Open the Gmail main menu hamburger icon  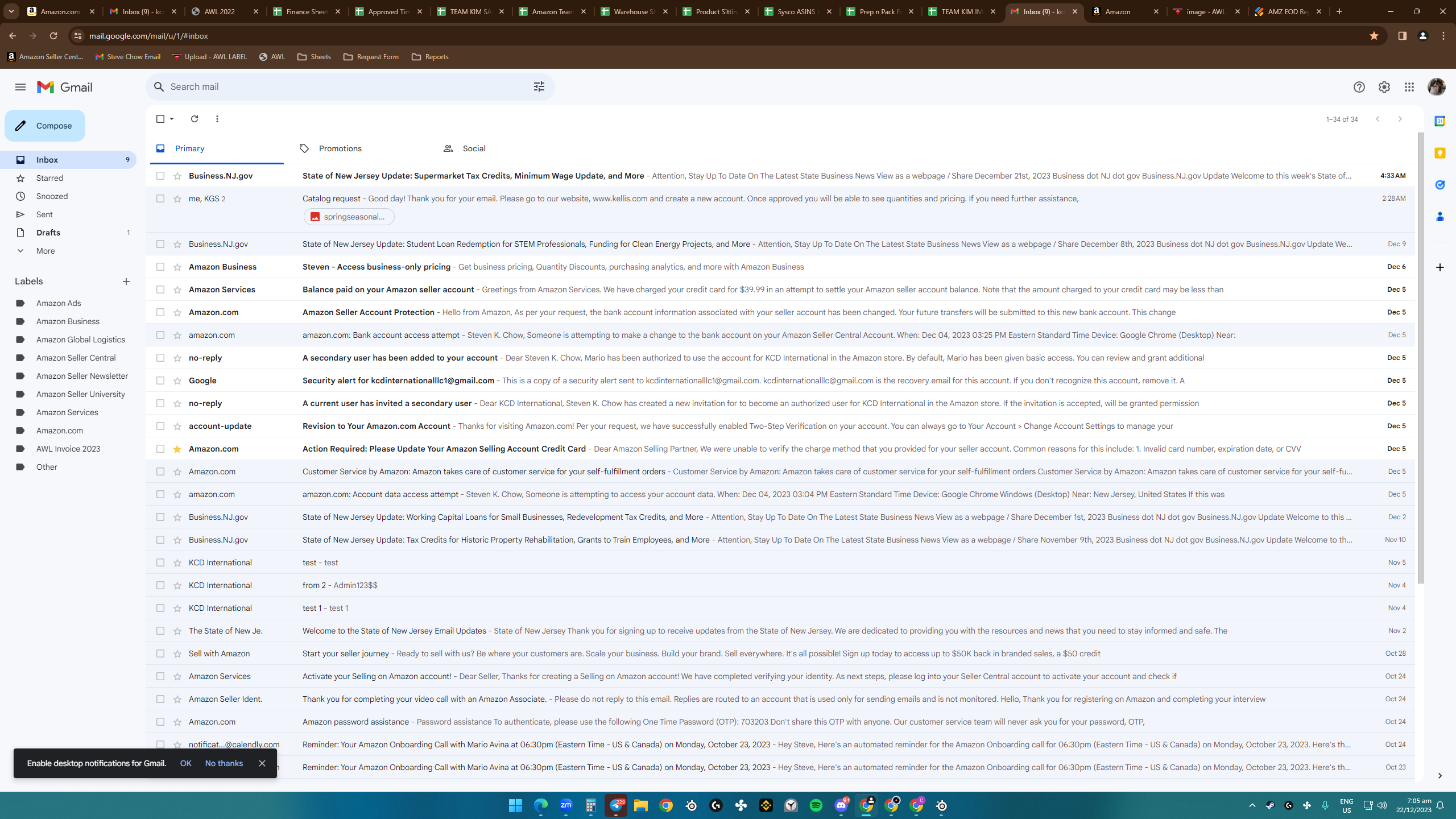tap(20, 87)
